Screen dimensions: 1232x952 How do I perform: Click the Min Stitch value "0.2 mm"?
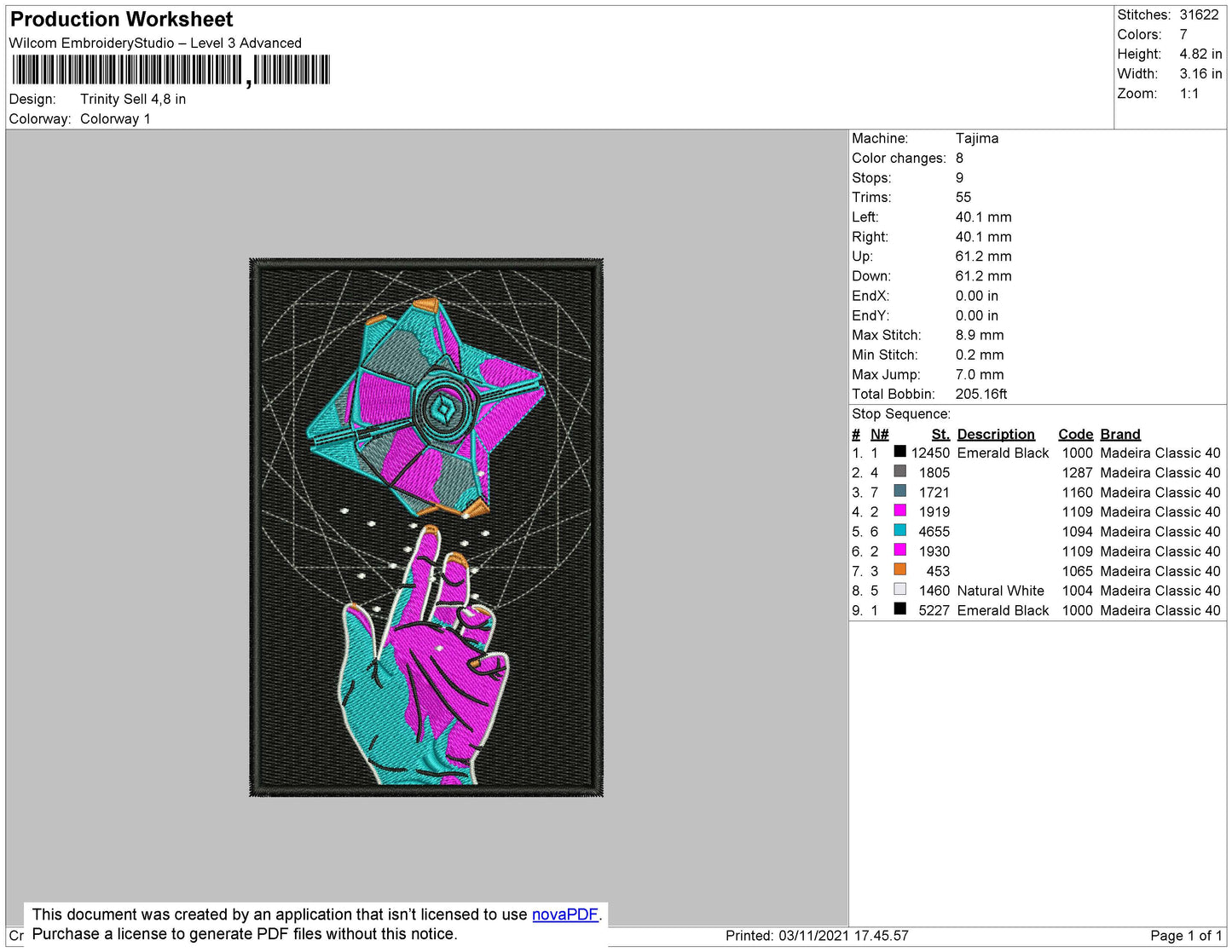[x=980, y=355]
